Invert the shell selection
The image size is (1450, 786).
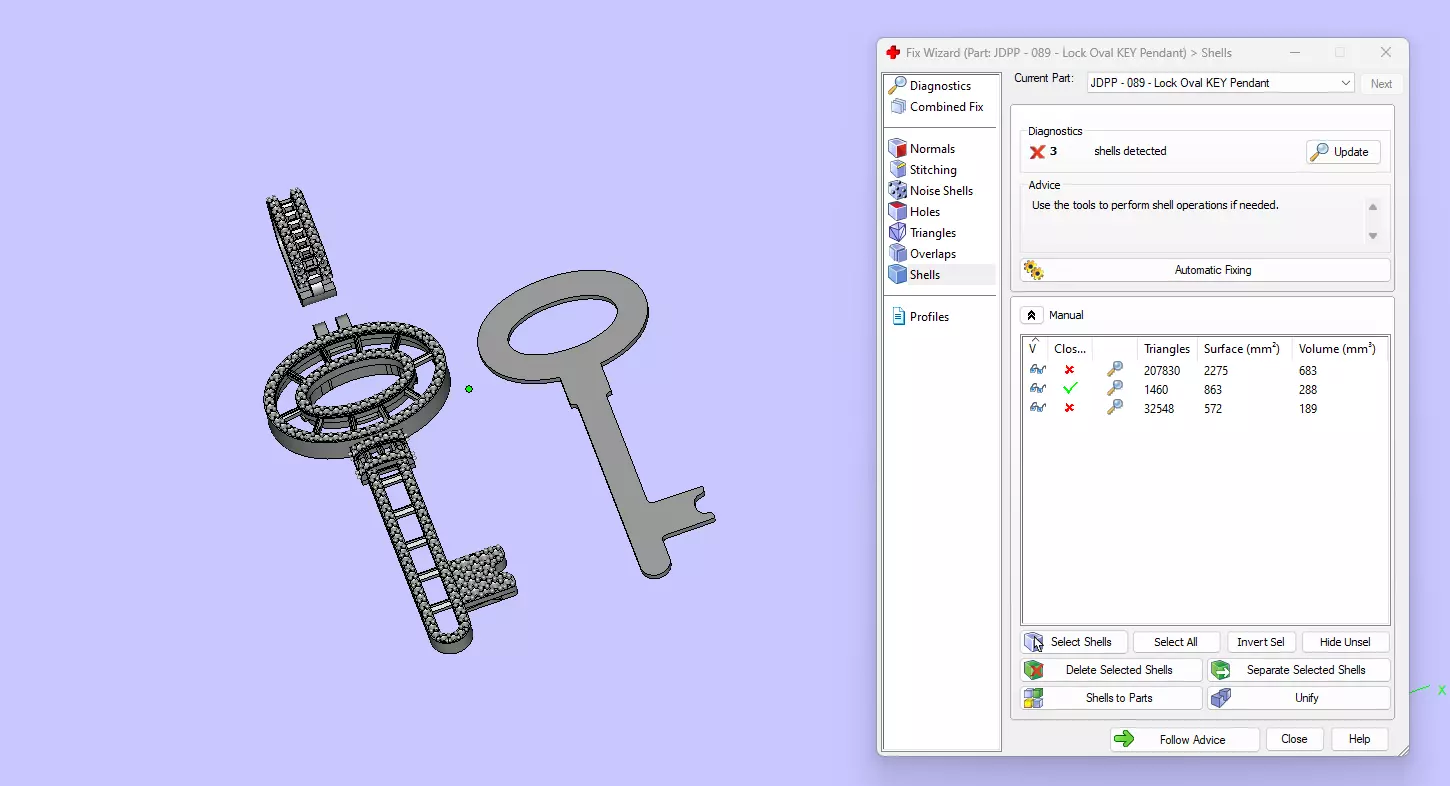[x=1261, y=642]
